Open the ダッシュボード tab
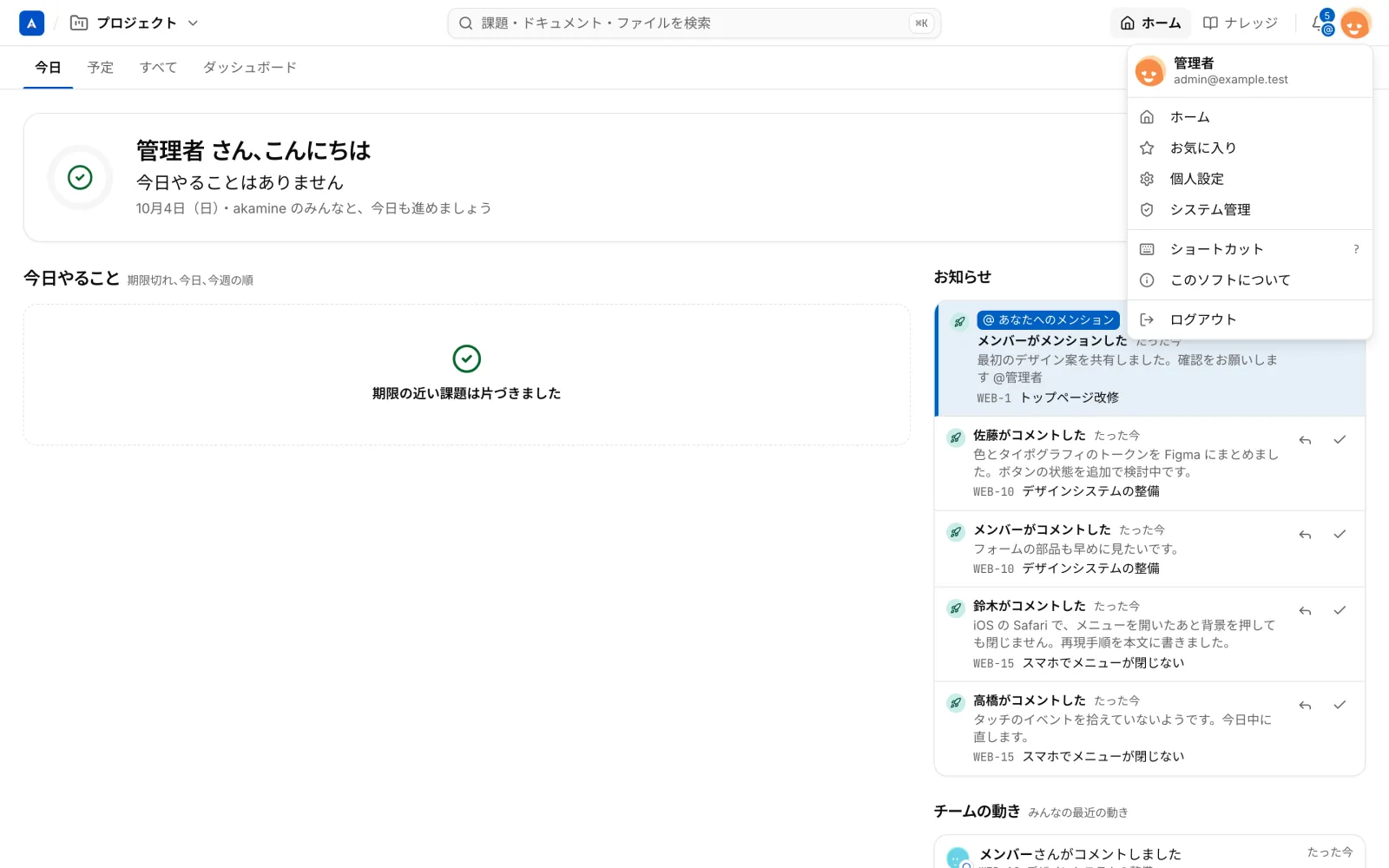Screen dimensions: 1389x868 (250, 68)
